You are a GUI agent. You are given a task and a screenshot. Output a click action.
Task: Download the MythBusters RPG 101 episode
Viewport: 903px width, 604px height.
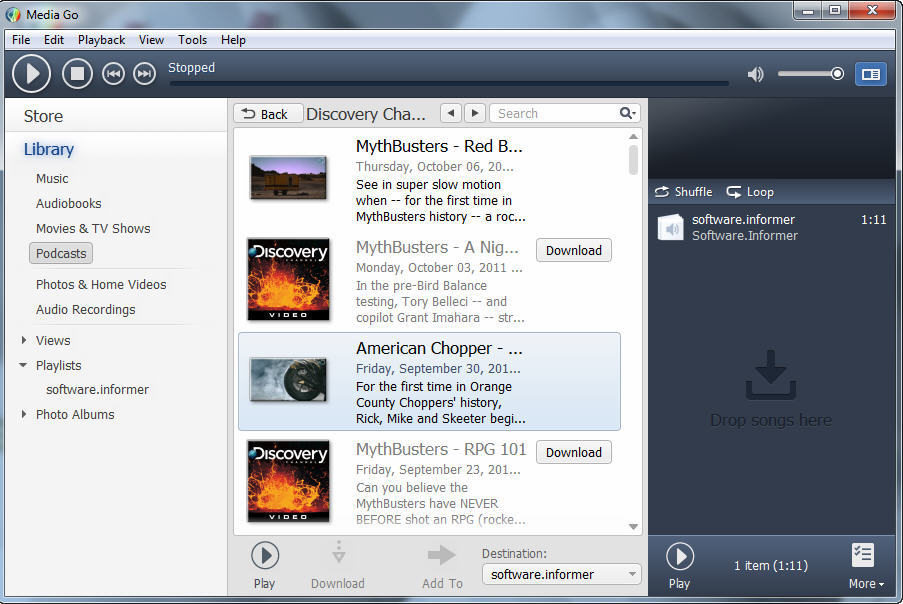point(573,452)
